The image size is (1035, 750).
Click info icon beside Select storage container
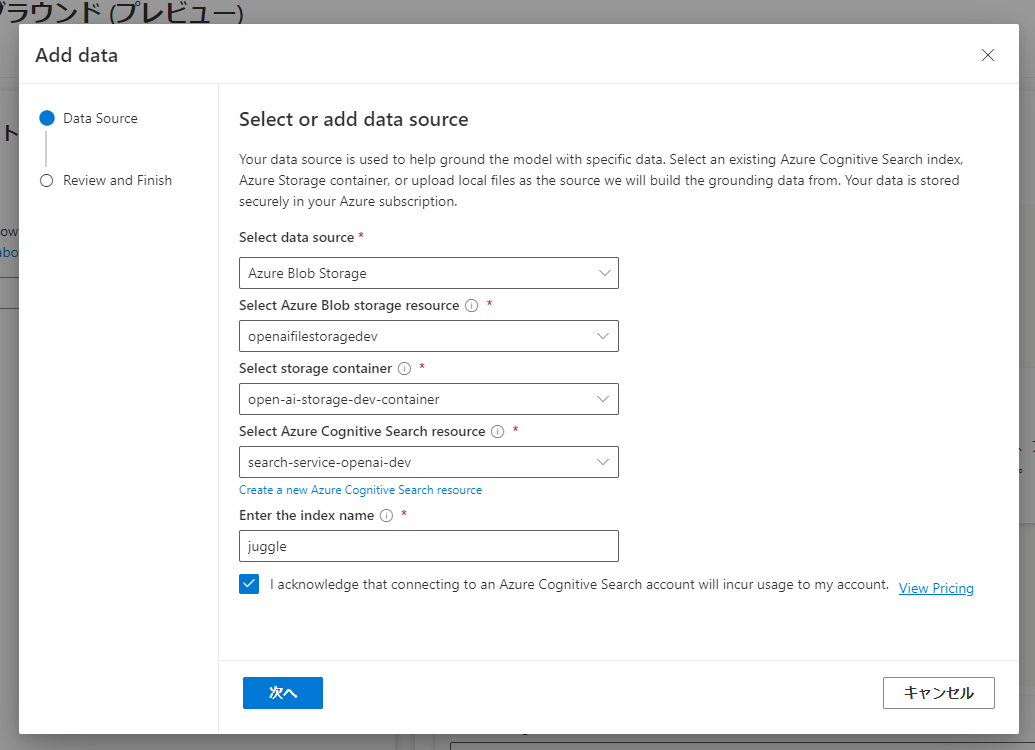(404, 368)
